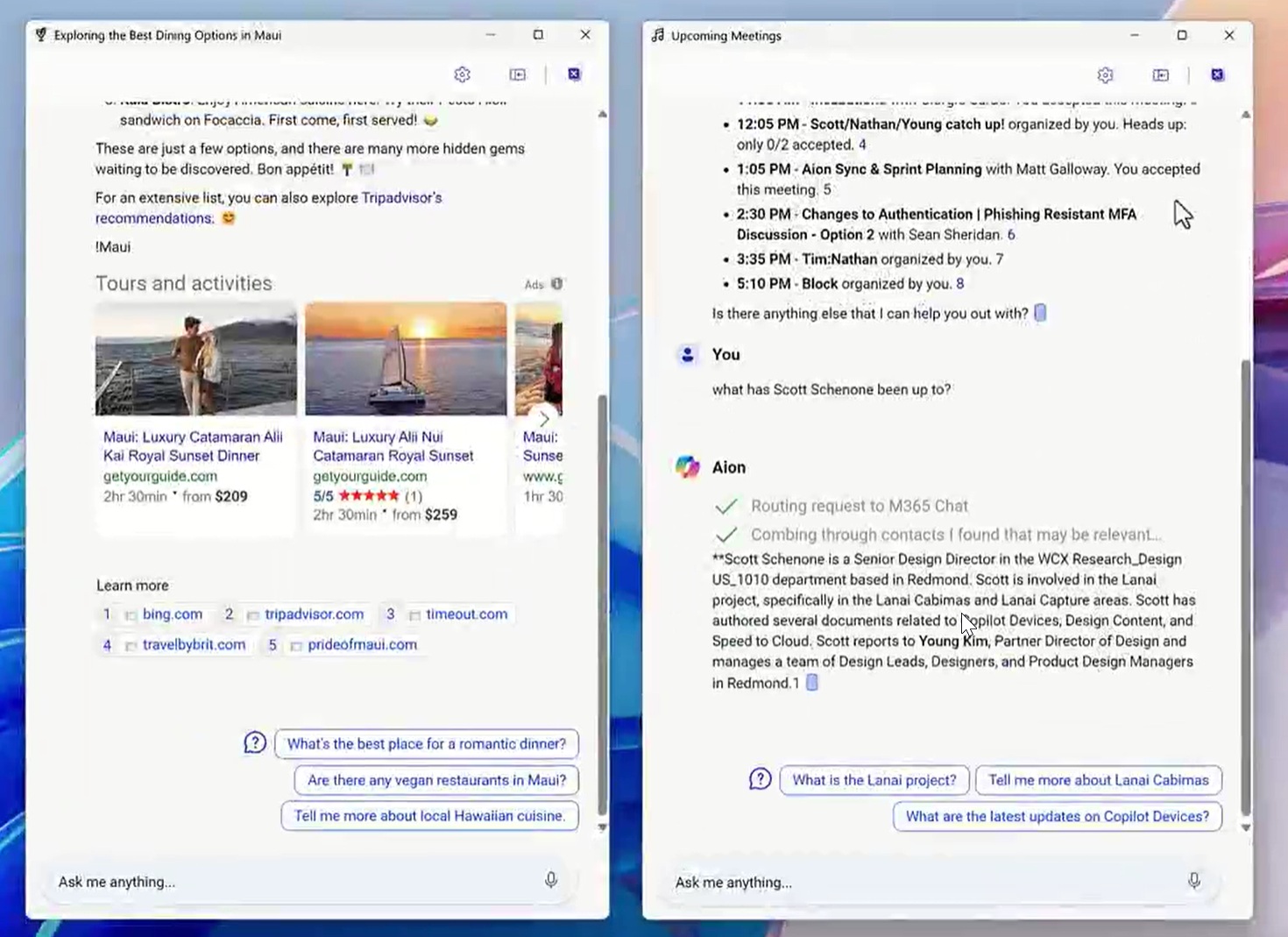1288x937 pixels.
Task: Maximize the Upcoming Meetings window
Action: (x=1182, y=35)
